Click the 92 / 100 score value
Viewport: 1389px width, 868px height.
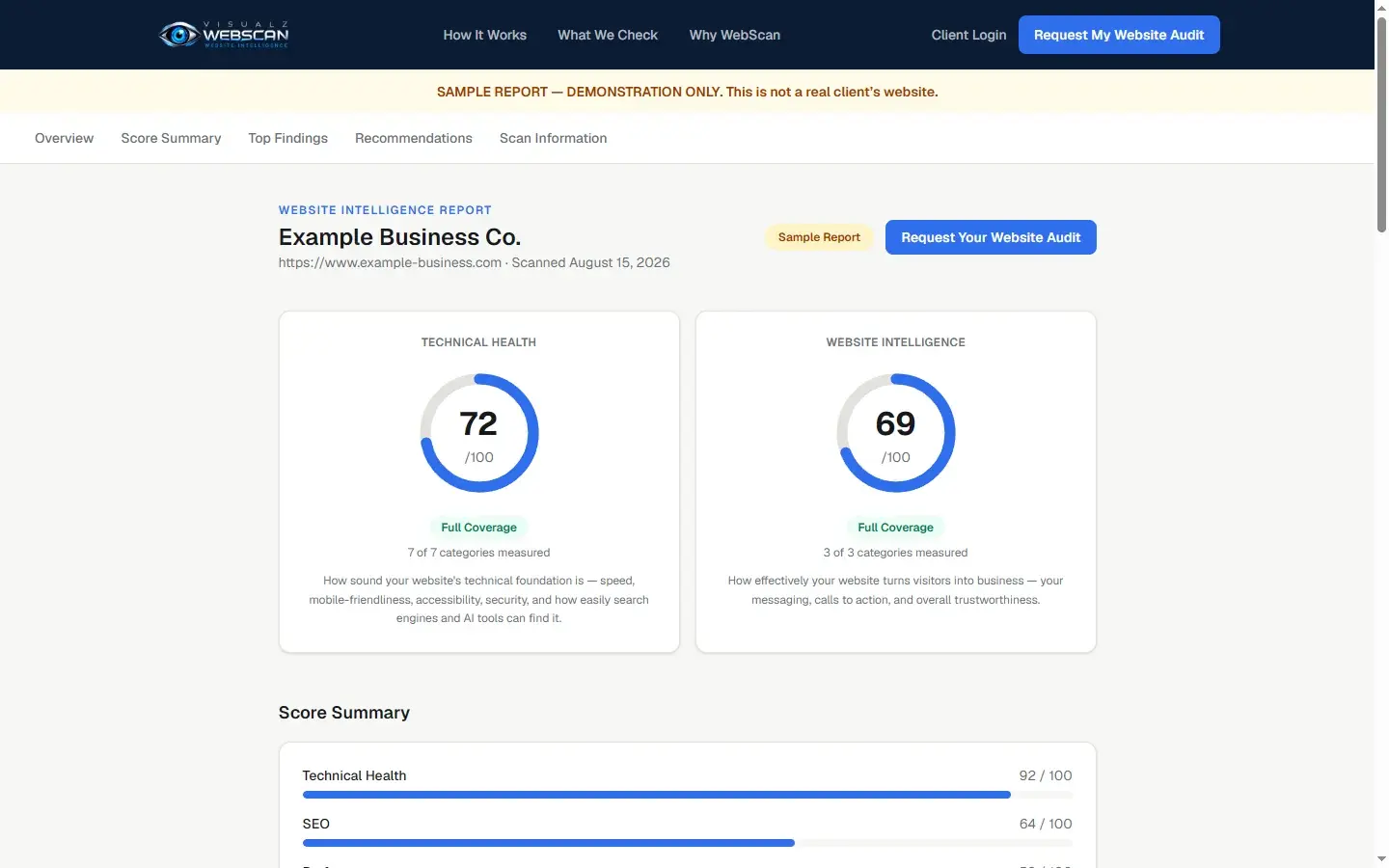1046,775
